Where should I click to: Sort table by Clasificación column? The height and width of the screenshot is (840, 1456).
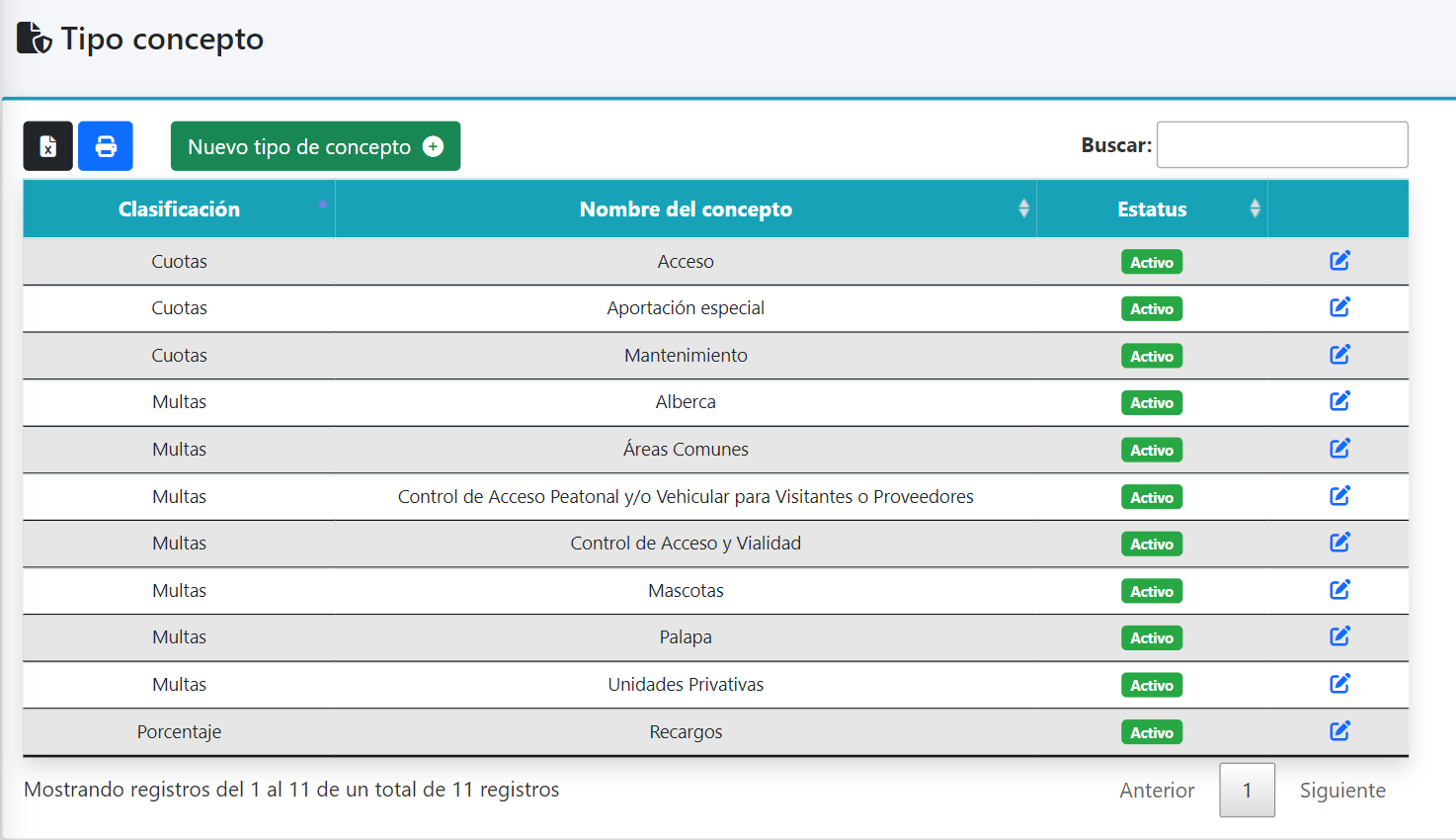click(x=179, y=209)
